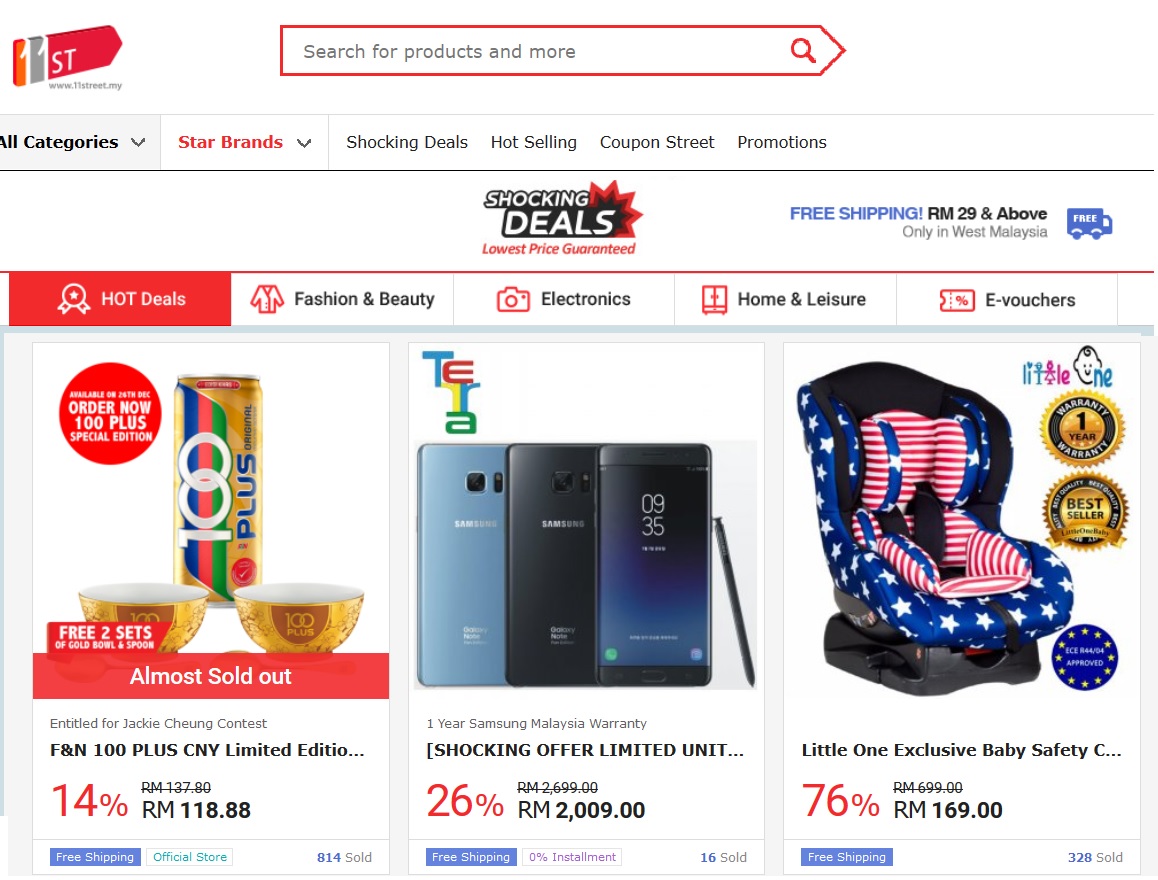
Task: Click the Home & Leisure cabinet icon
Action: pos(714,299)
